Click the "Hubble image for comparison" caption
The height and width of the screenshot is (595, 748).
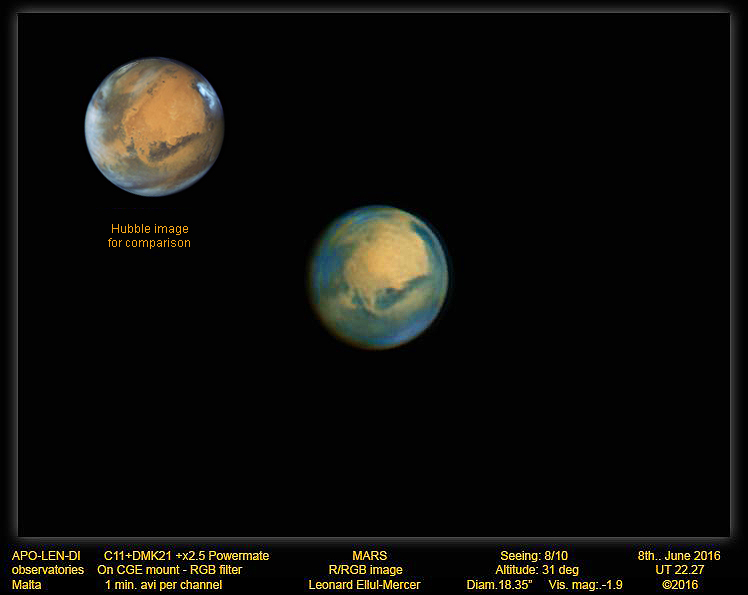tap(149, 236)
